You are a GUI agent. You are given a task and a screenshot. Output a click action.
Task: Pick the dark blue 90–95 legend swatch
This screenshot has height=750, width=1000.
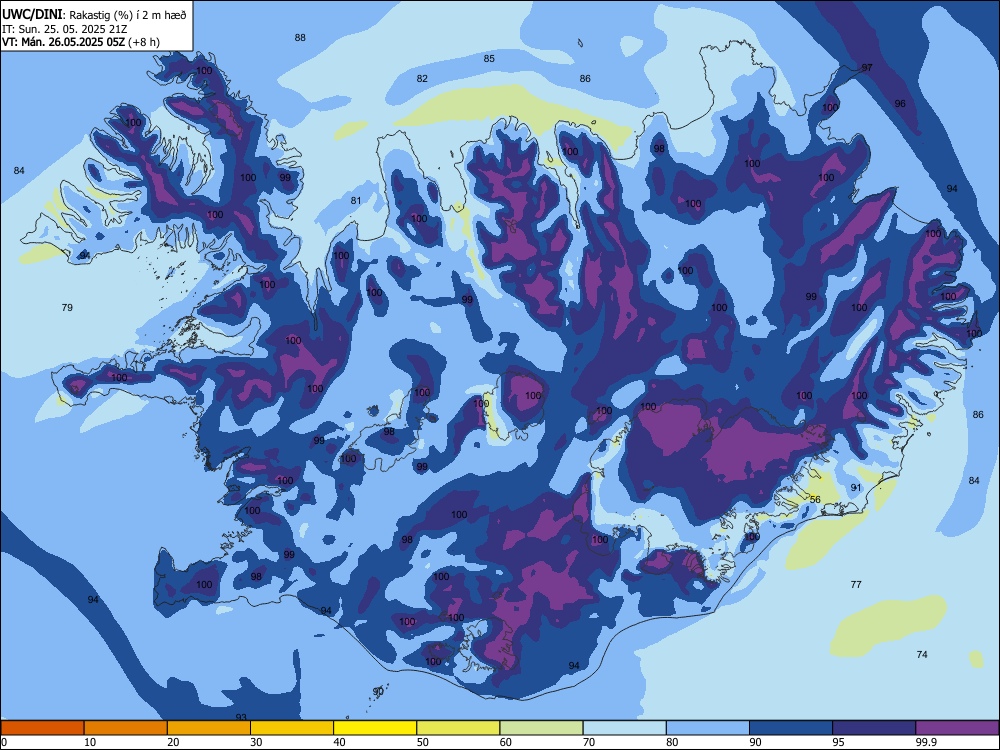(791, 728)
